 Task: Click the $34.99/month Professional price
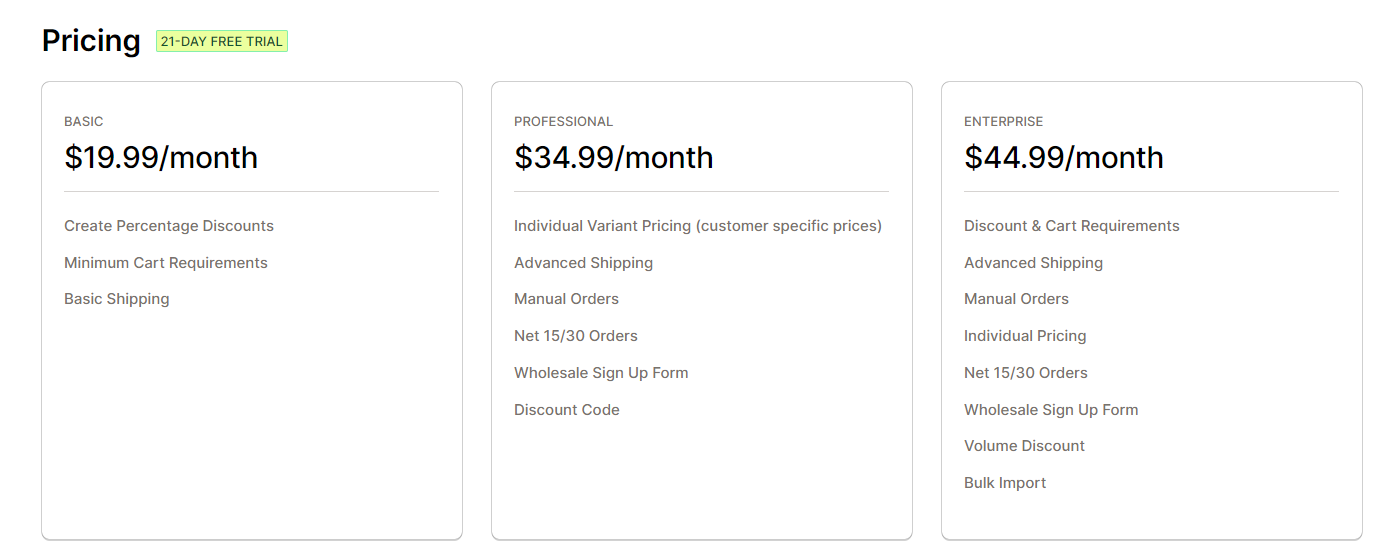[614, 157]
